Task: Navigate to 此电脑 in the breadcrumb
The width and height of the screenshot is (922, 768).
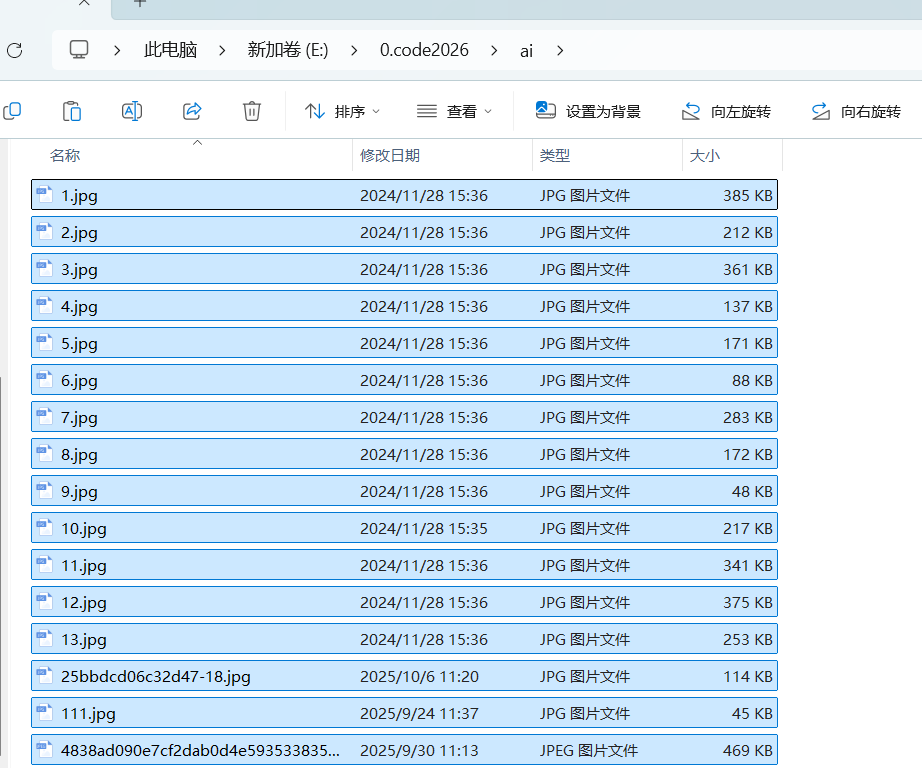Action: point(170,49)
